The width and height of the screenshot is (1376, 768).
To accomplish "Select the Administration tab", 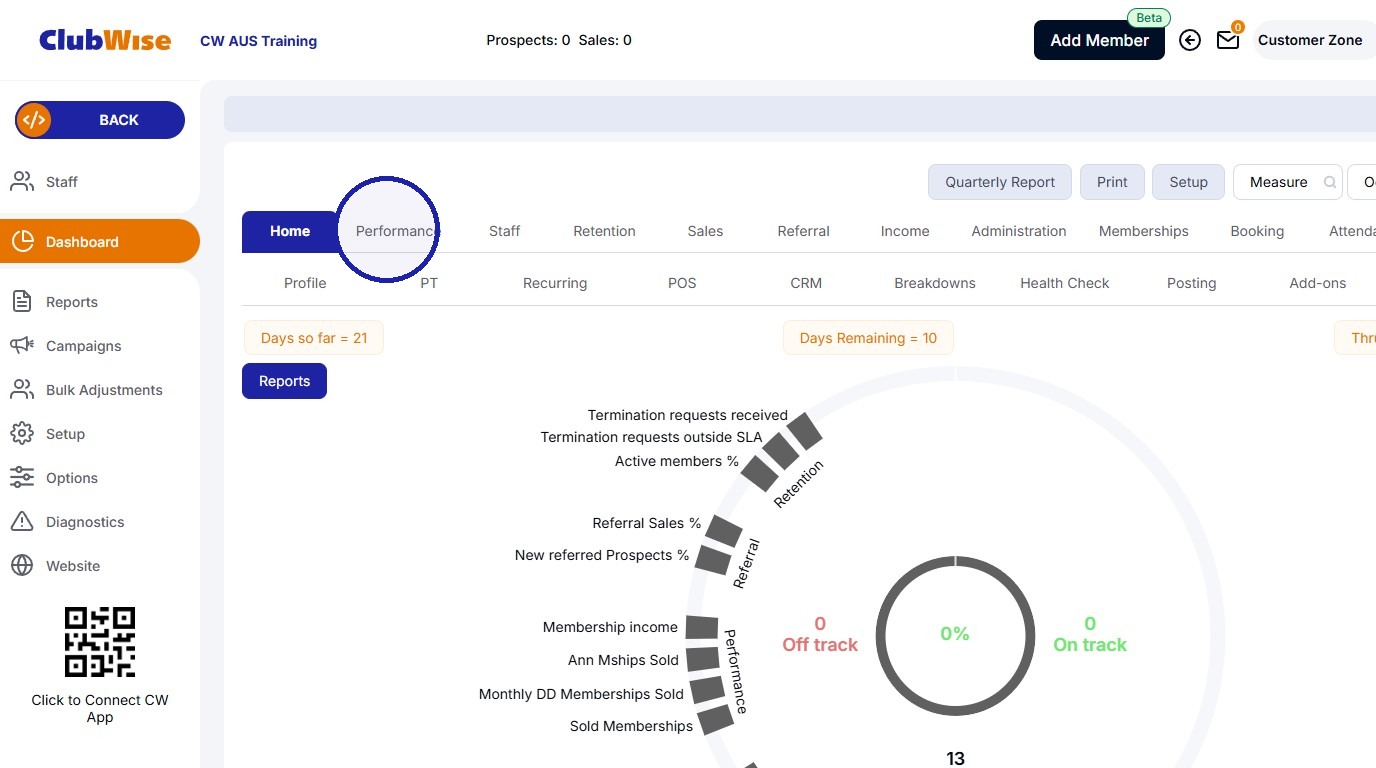I will click(x=1019, y=231).
